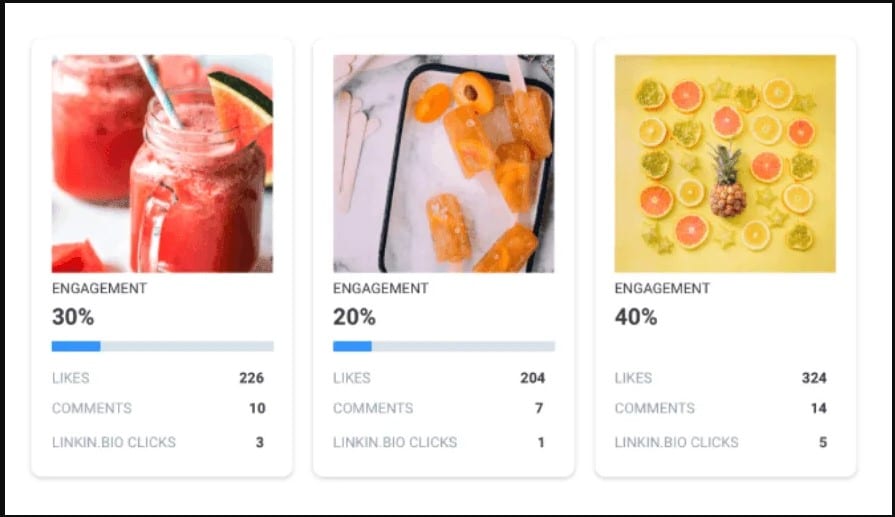Click the comments count of 7
The width and height of the screenshot is (895, 517).
click(x=539, y=408)
